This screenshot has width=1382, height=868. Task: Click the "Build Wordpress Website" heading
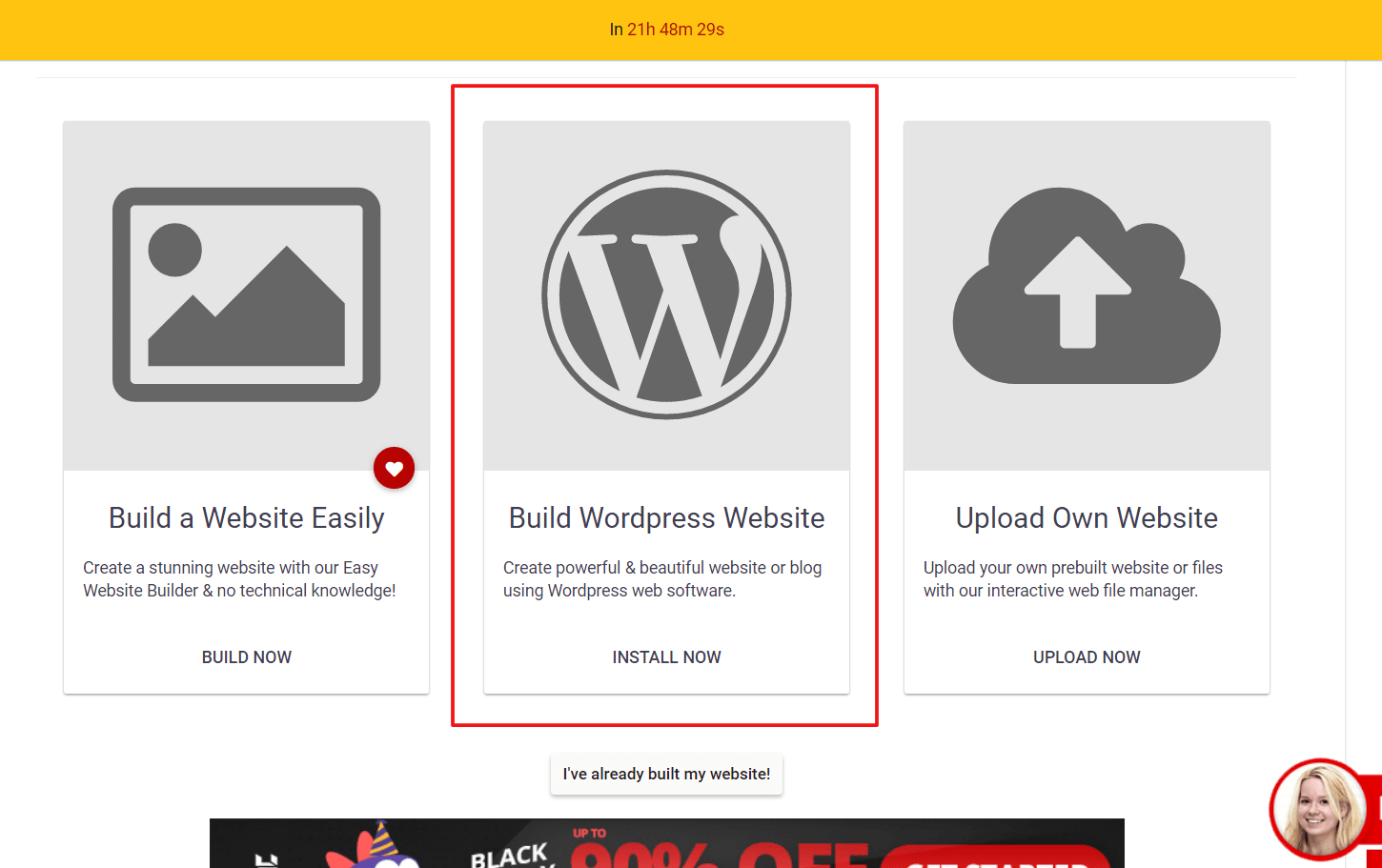(x=667, y=517)
